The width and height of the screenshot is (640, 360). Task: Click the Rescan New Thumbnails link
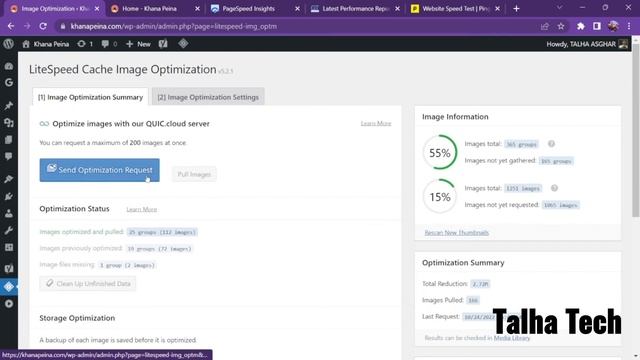[456, 233]
